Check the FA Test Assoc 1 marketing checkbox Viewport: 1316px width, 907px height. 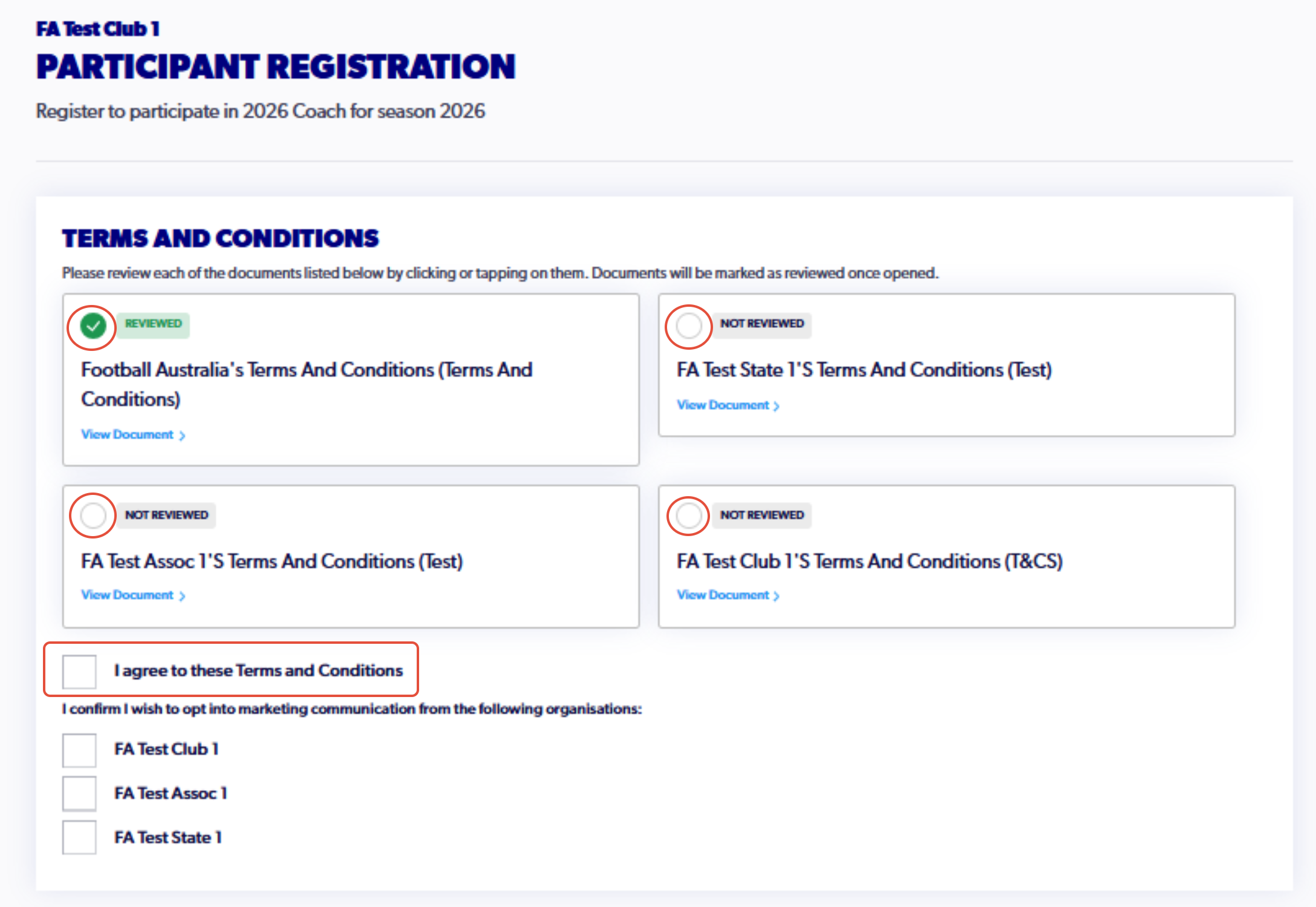79,793
